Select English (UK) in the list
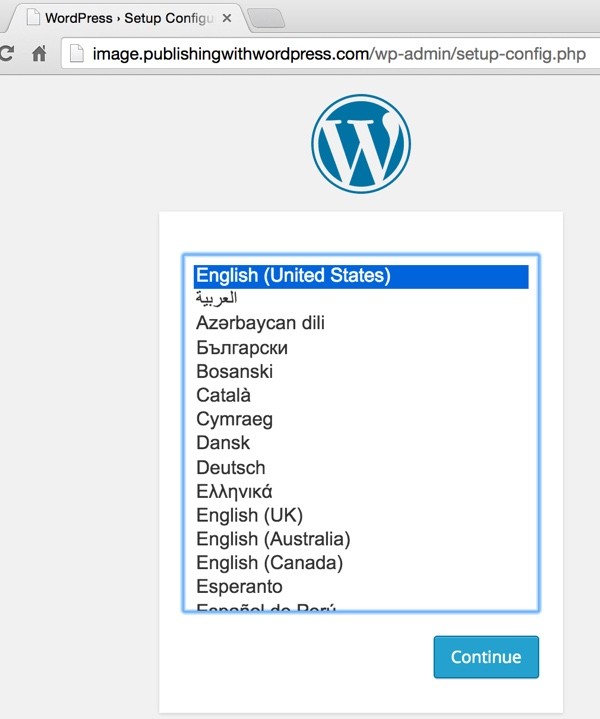 pos(361,515)
